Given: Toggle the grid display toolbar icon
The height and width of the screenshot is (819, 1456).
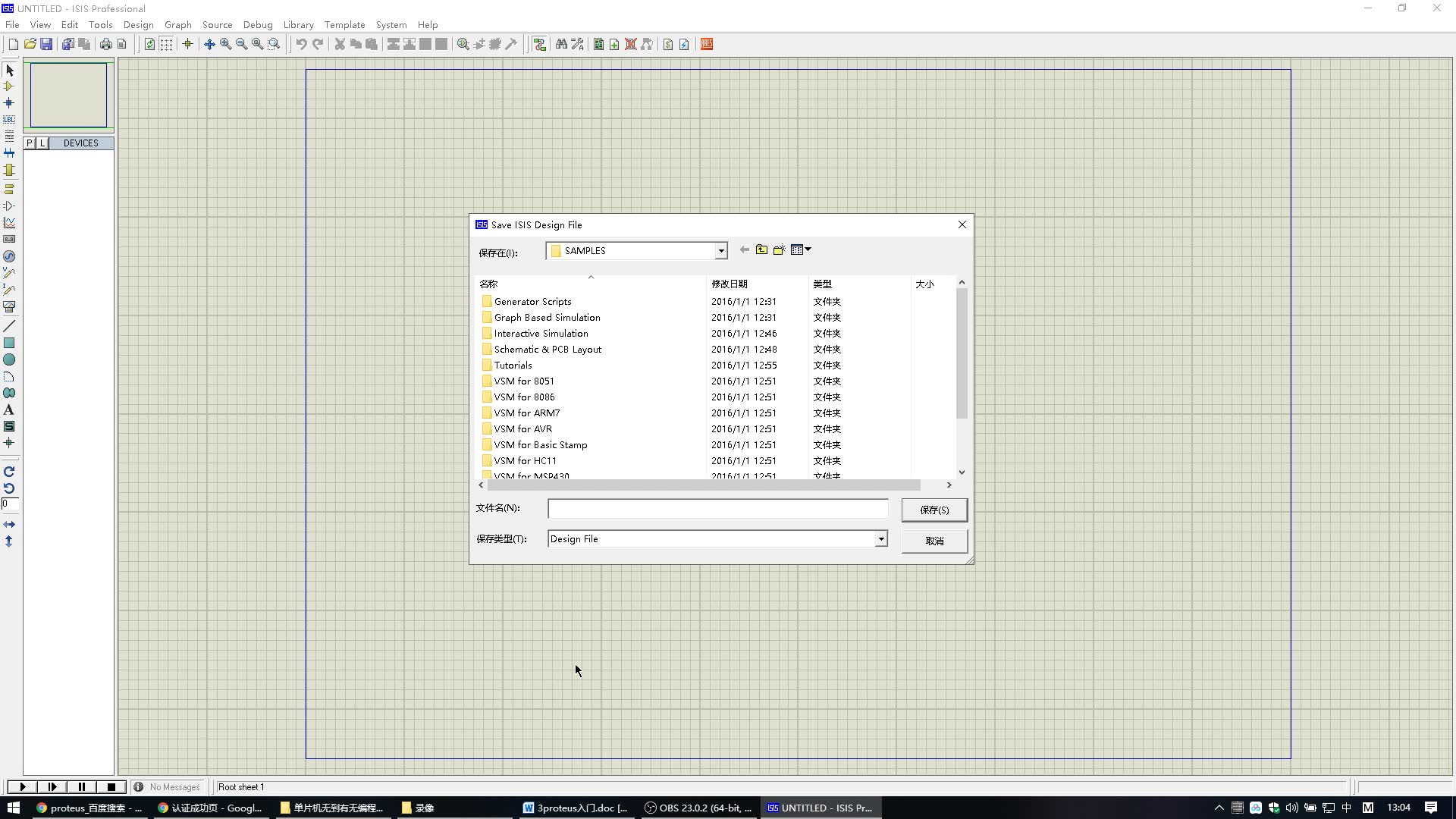Looking at the screenshot, I should (x=166, y=44).
